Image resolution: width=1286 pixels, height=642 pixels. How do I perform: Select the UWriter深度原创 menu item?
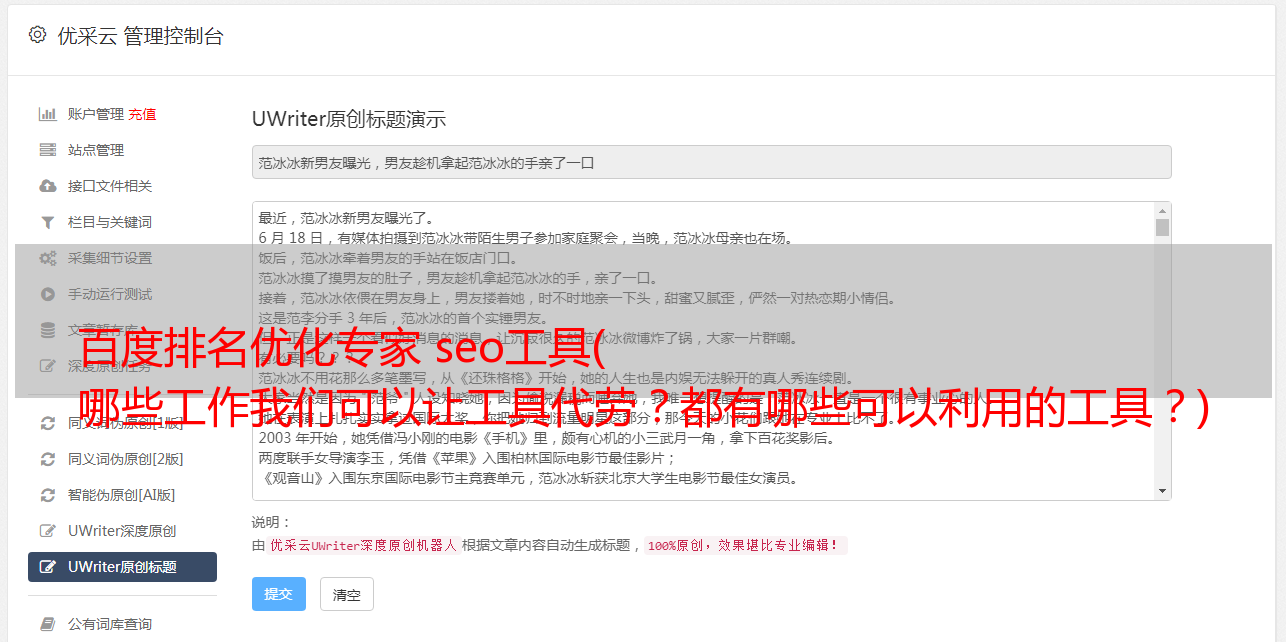tap(122, 531)
